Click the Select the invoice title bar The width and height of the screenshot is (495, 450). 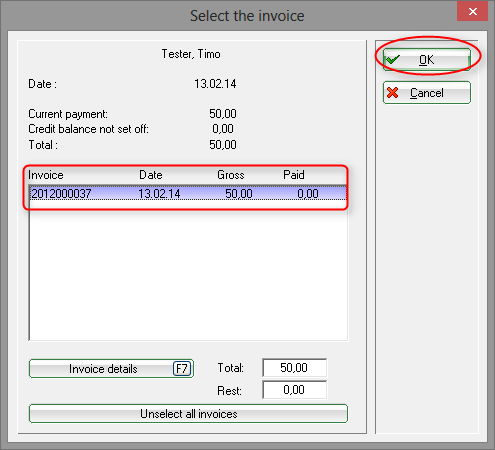click(x=247, y=16)
